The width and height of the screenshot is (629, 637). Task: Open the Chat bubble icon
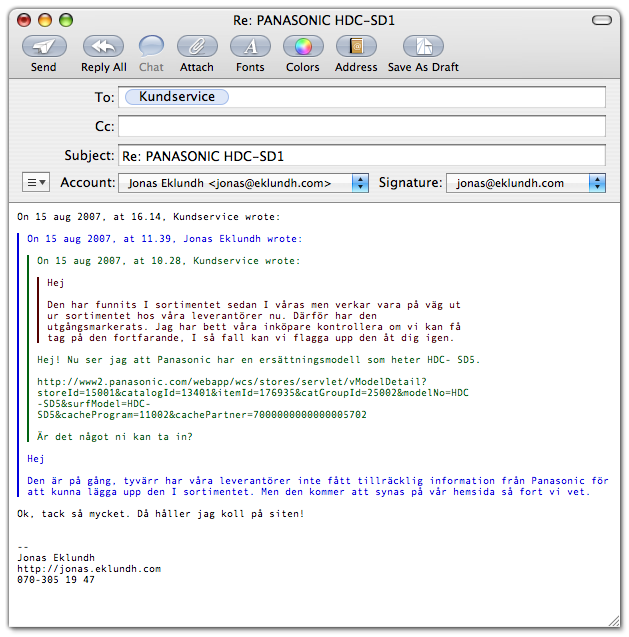pos(151,46)
